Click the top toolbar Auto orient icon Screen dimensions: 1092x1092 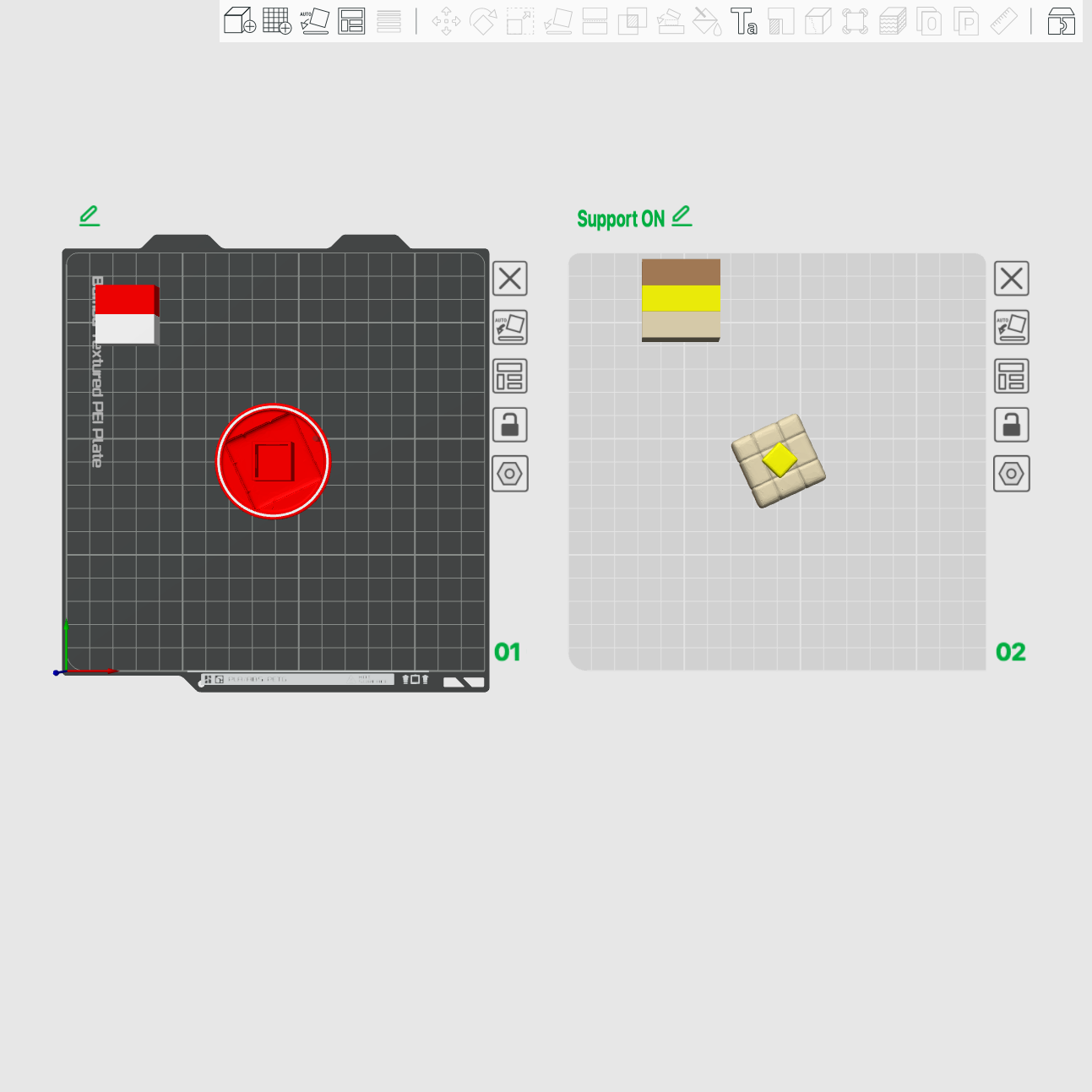[x=314, y=20]
